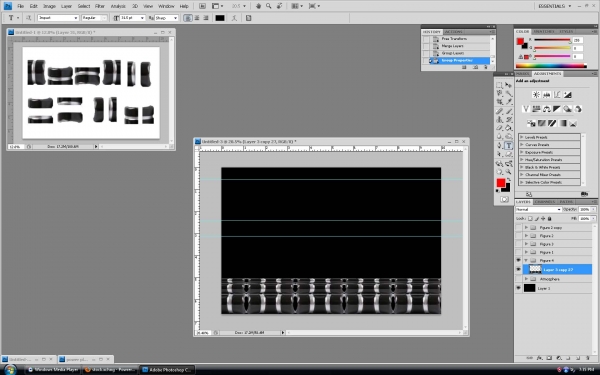600x375 pixels.
Task: Delete layer using Layers panel trash icon
Action: click(x=588, y=358)
